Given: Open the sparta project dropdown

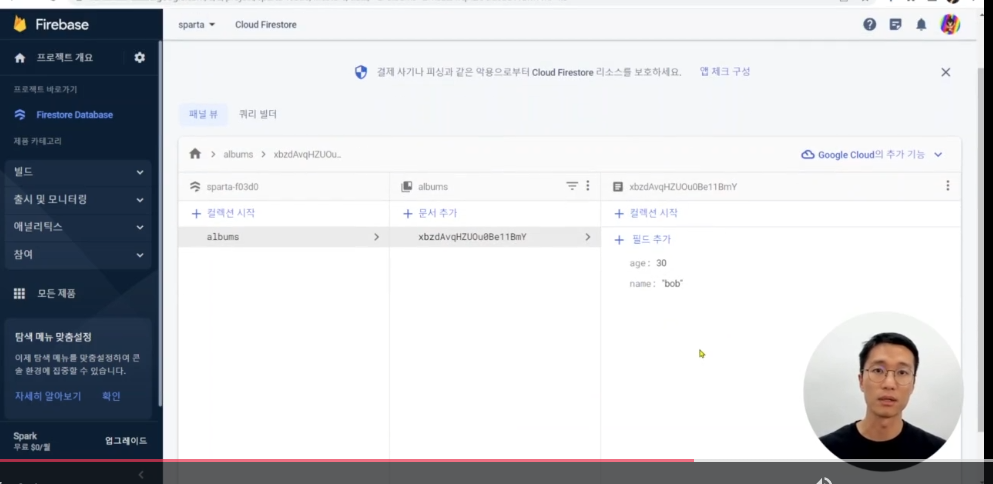Looking at the screenshot, I should [x=197, y=25].
